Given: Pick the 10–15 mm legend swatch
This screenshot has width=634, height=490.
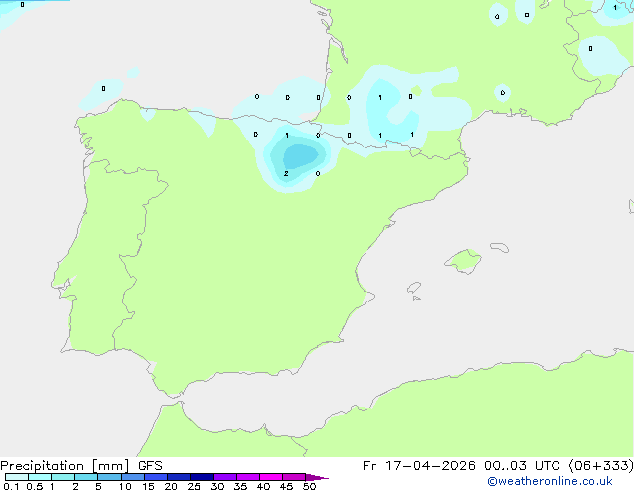Looking at the screenshot, I should click(133, 477).
